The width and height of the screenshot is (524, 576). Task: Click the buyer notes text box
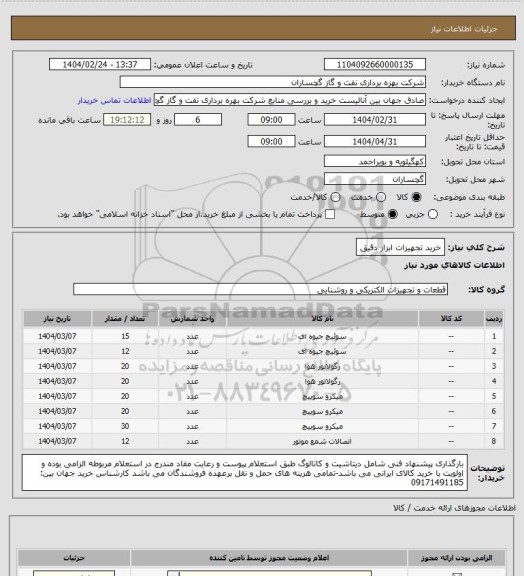[x=245, y=472]
